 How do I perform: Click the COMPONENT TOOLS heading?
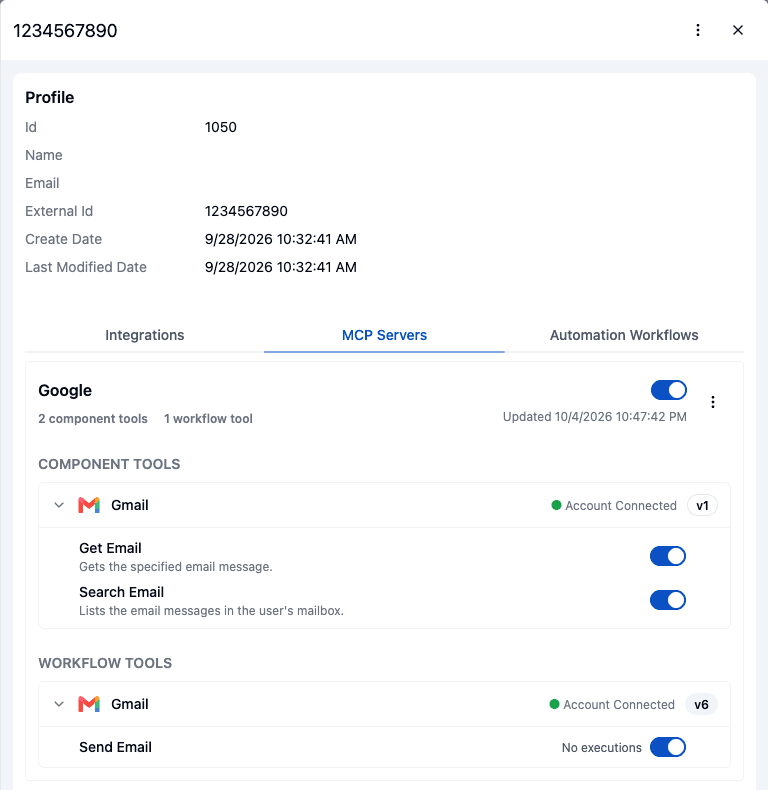click(x=109, y=464)
